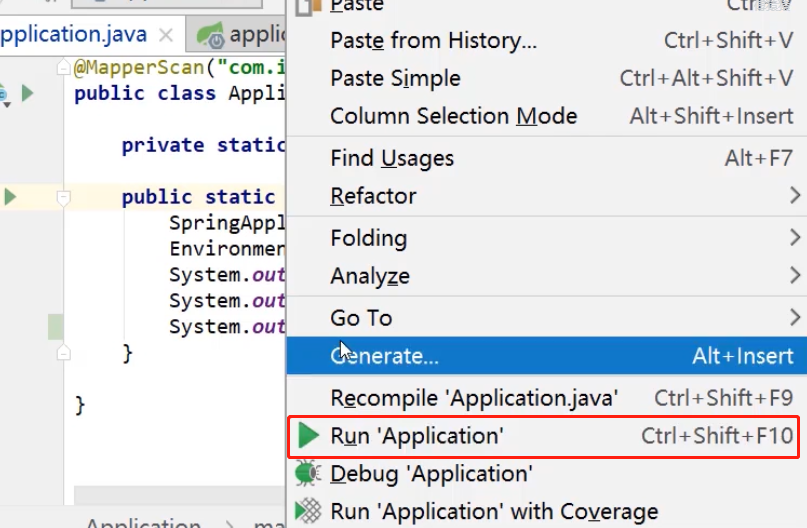Image resolution: width=807 pixels, height=528 pixels.
Task: Click the green play icon for Run 'Application'
Action: tap(308, 436)
